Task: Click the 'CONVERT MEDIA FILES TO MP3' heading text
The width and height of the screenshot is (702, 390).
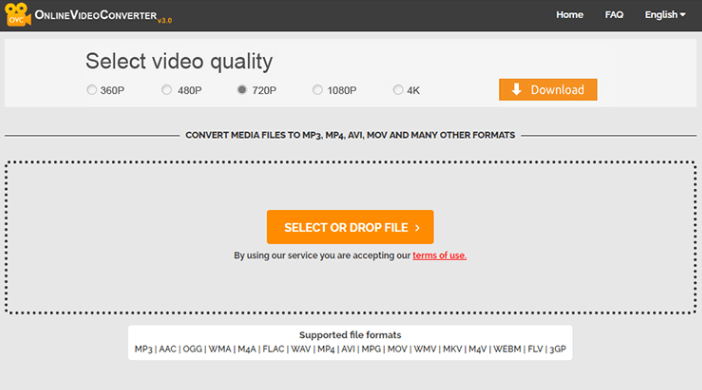Action: point(350,135)
